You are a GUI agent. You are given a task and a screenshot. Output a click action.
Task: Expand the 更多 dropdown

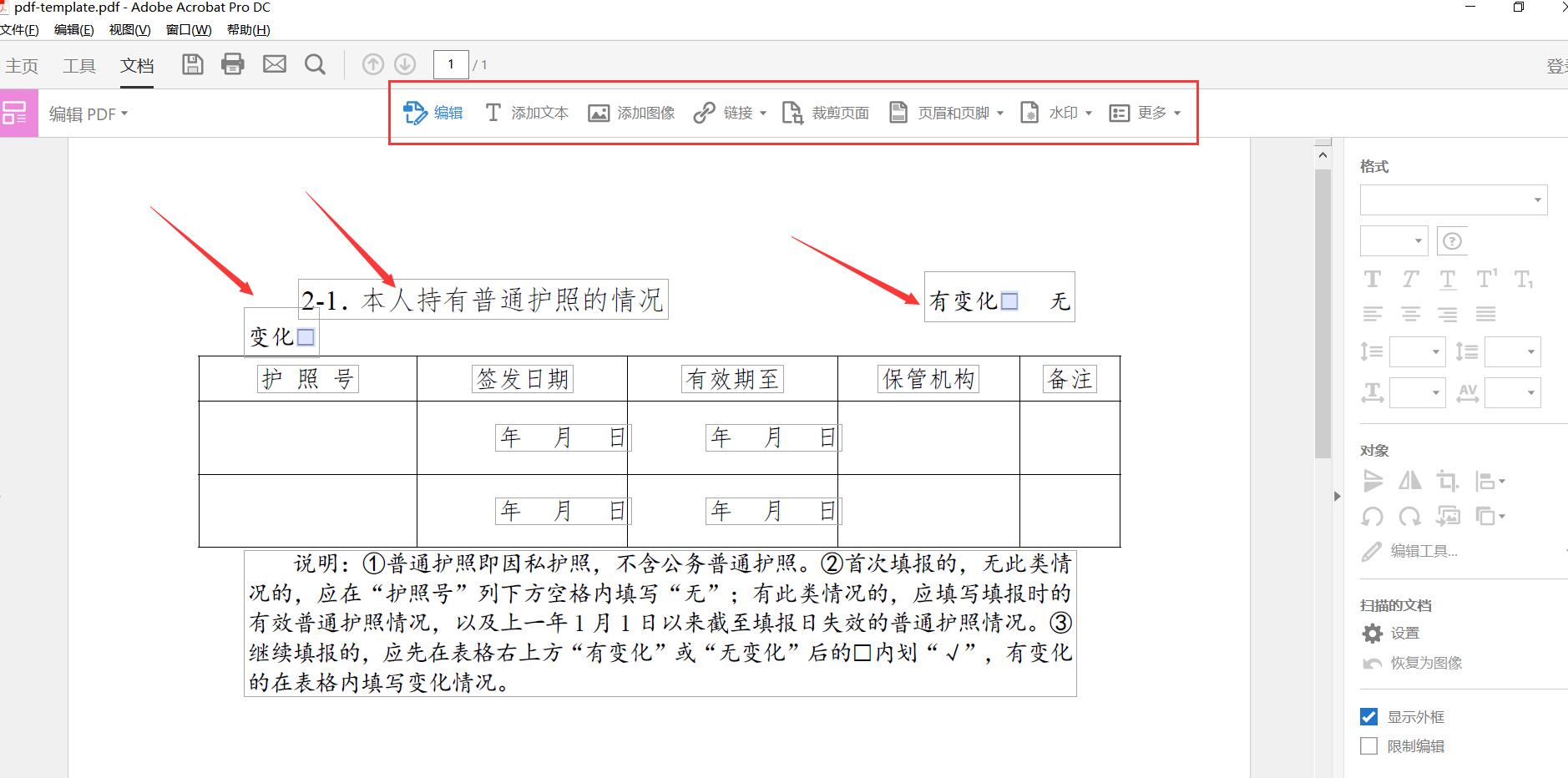click(x=1154, y=113)
